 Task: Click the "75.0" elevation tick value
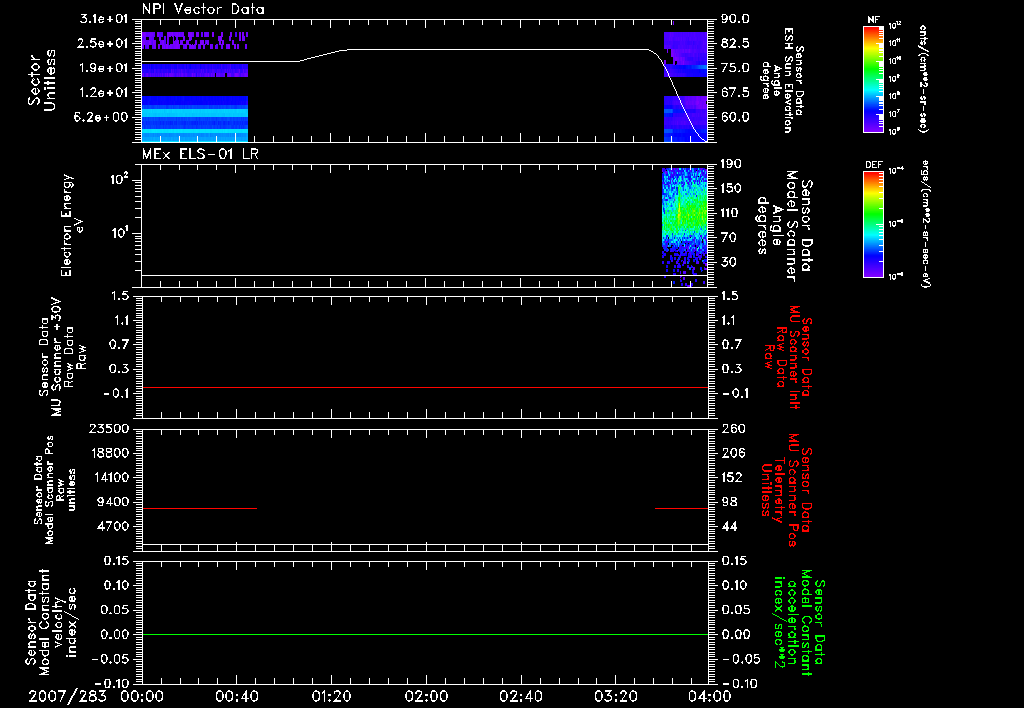click(735, 68)
